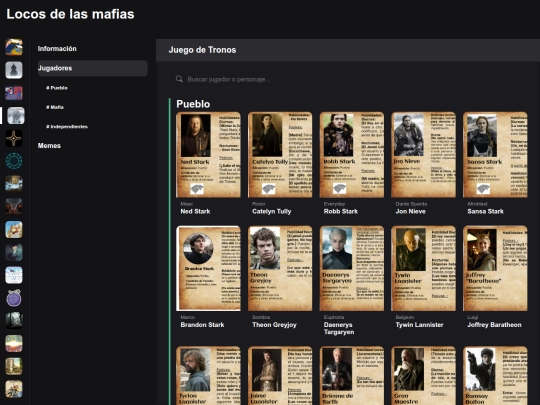Open the blue and yellow bird icon in sidebar
Viewport: 540px width, 405px height.
14,47
